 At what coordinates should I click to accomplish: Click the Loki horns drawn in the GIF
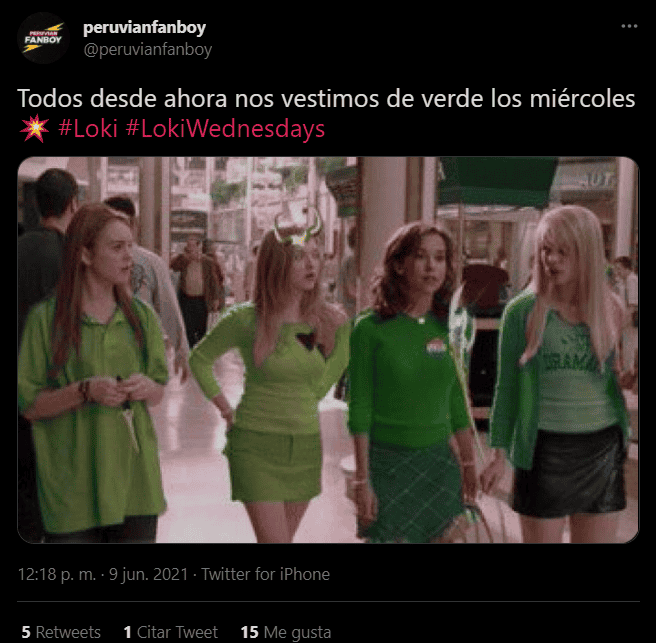point(297,226)
